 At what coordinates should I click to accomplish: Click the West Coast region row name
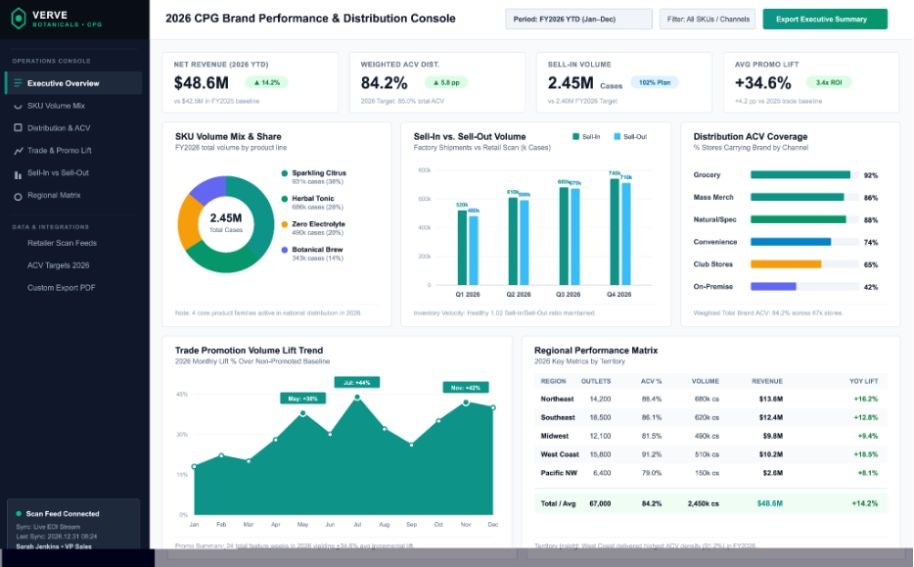click(560, 455)
